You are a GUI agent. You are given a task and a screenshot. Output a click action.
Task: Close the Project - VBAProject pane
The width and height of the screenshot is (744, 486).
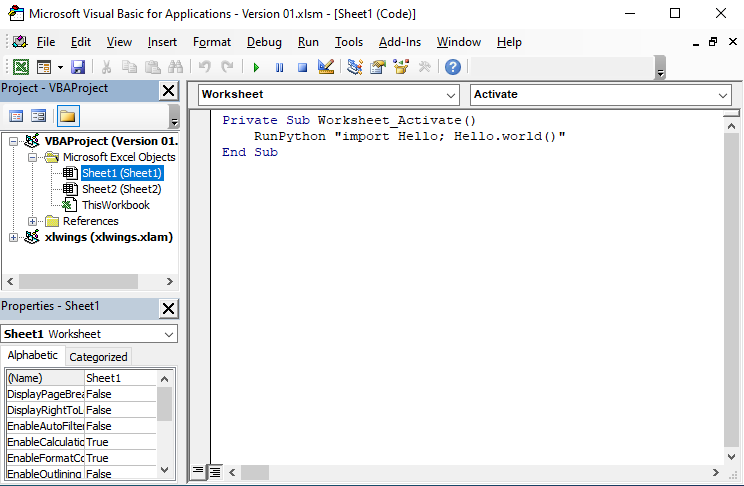[x=168, y=90]
